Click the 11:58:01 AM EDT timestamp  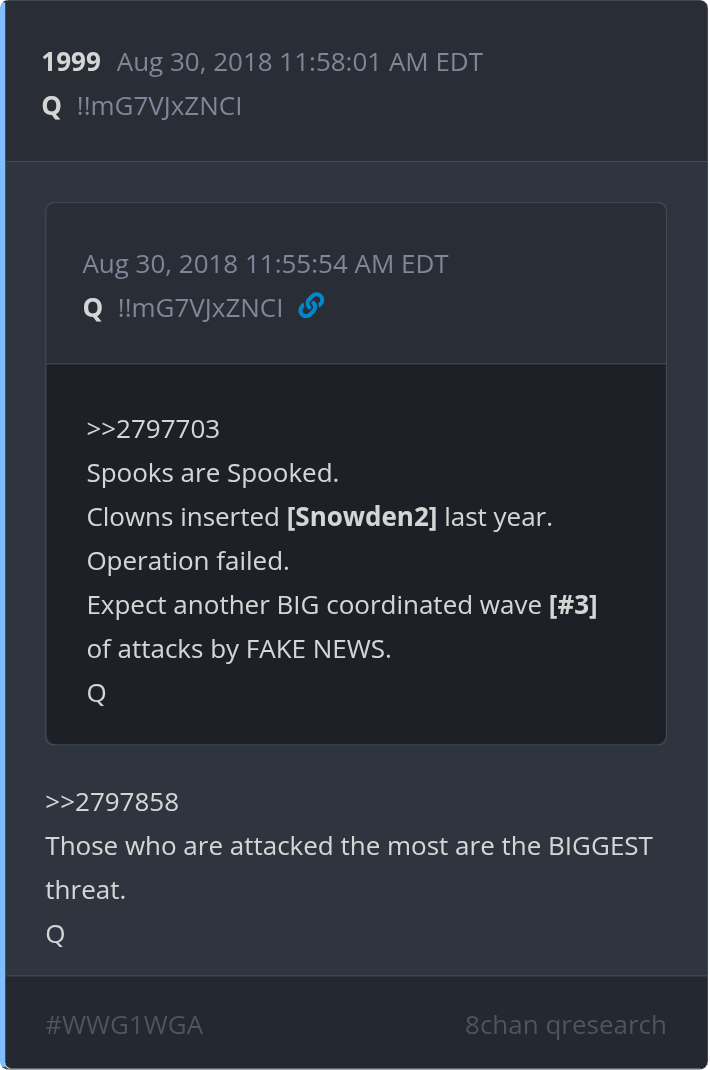click(x=300, y=62)
